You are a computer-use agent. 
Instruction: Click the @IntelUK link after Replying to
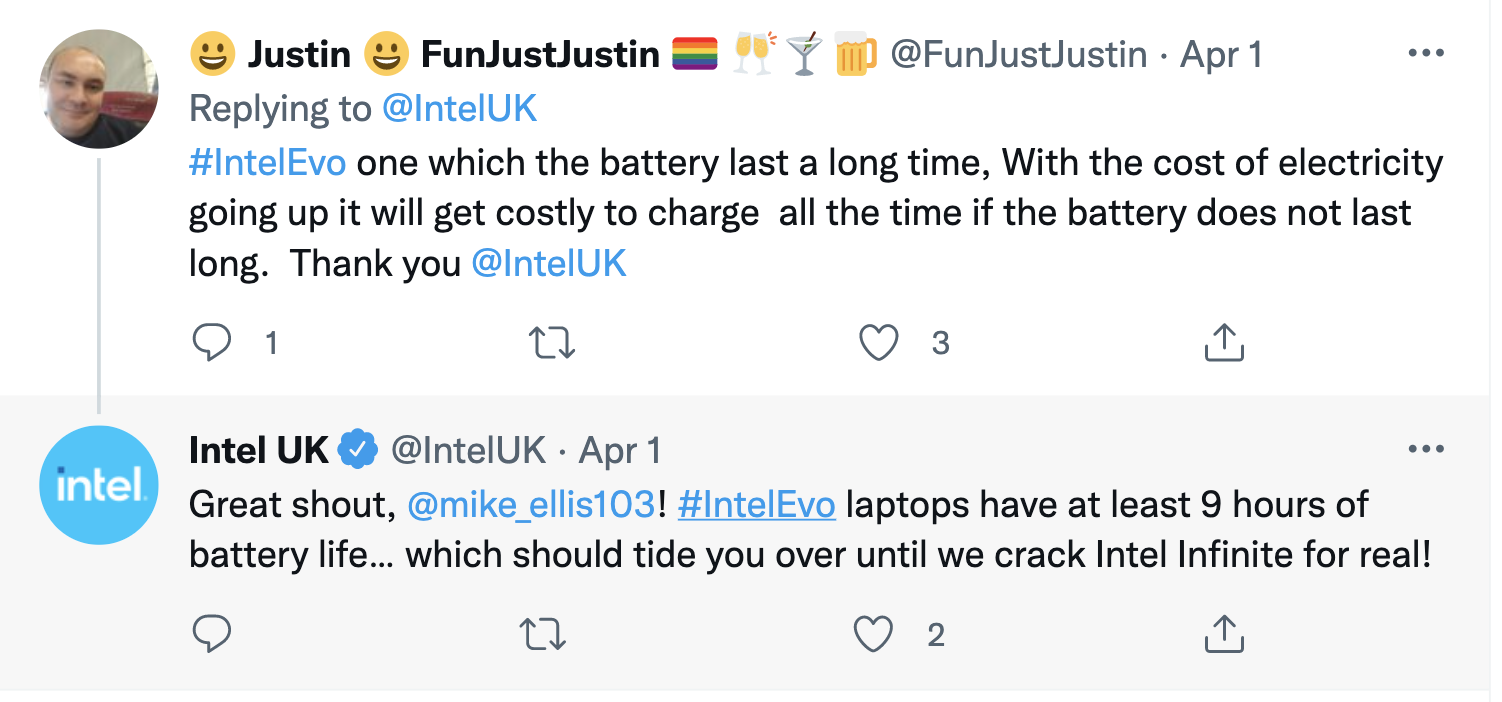(460, 109)
